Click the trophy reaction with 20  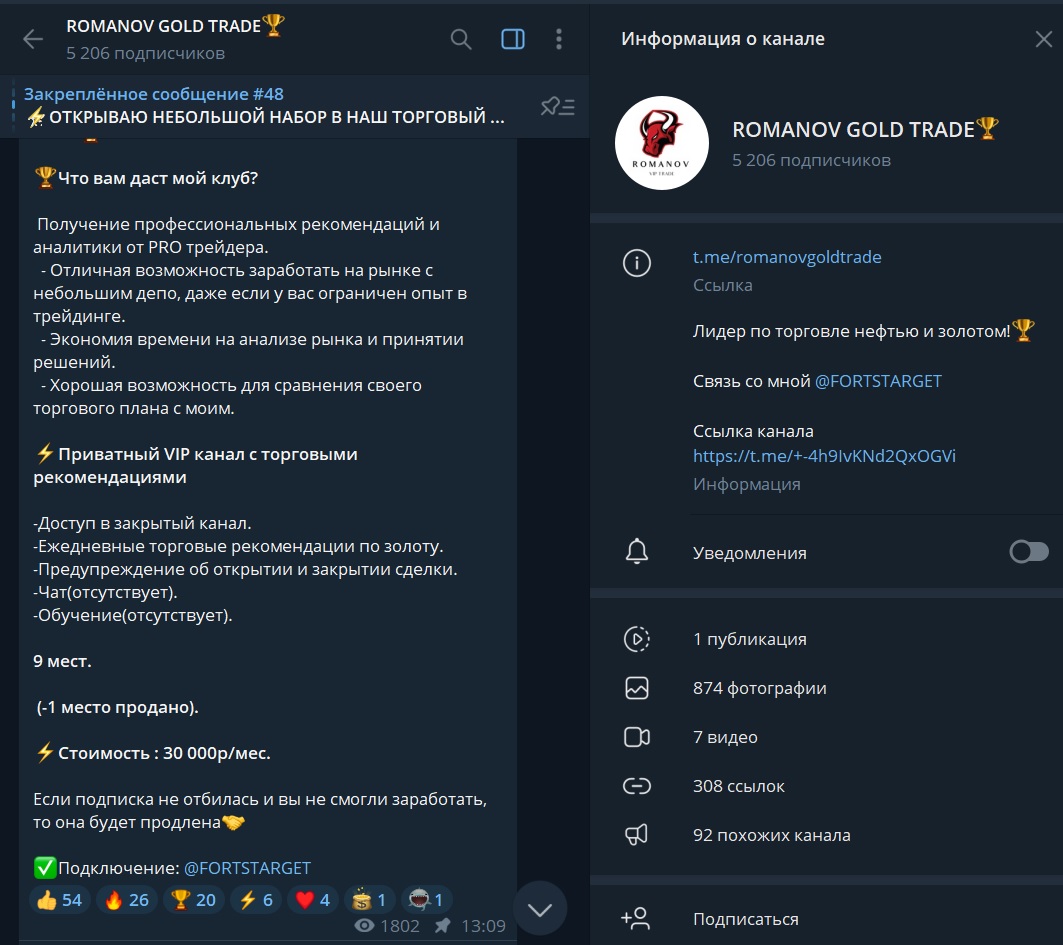[x=193, y=900]
